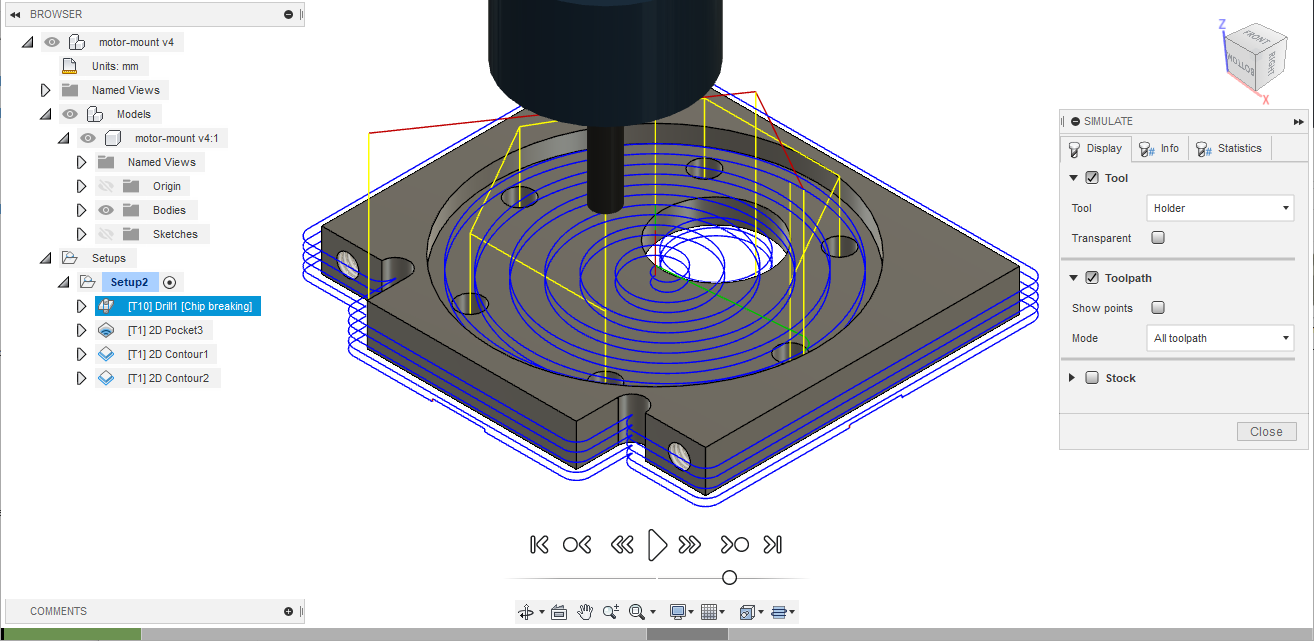Open the Viewports icon at the bottom
Screen dimensions: 1314x641
click(x=748, y=611)
